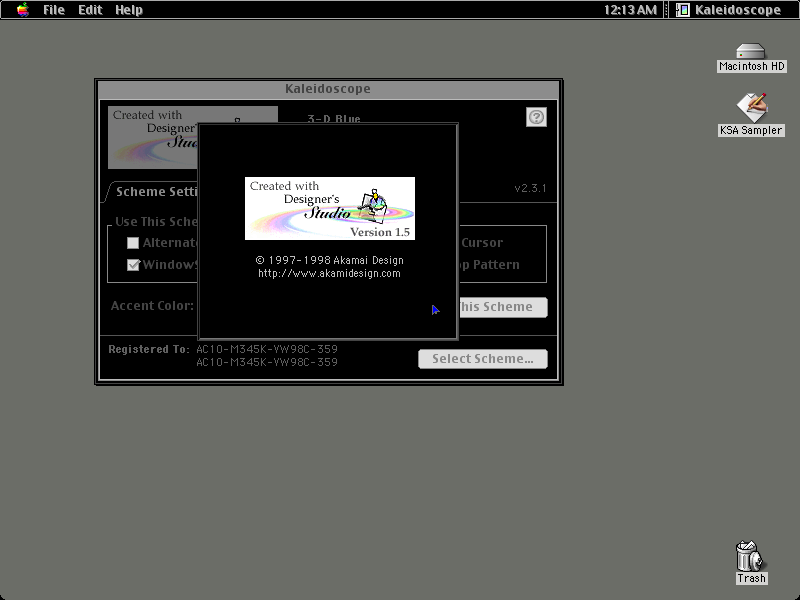
Task: Click the menu bar clock
Action: pos(630,10)
